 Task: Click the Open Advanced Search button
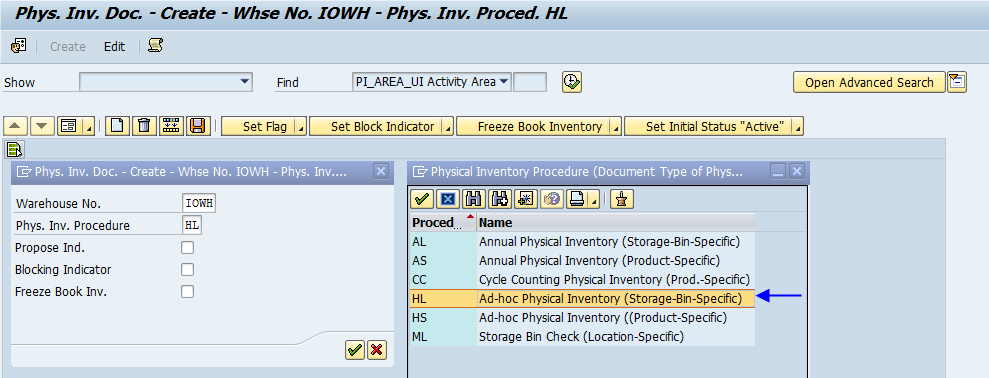click(x=869, y=83)
